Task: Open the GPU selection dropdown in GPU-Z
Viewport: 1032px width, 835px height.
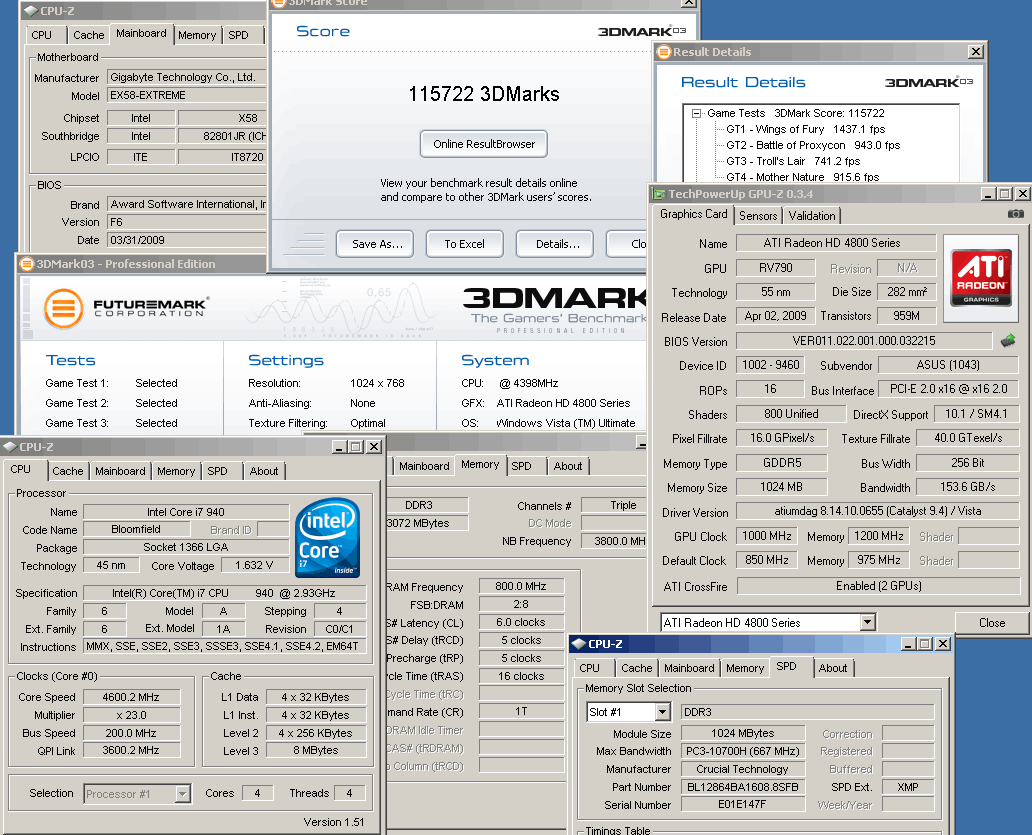Action: click(x=867, y=622)
